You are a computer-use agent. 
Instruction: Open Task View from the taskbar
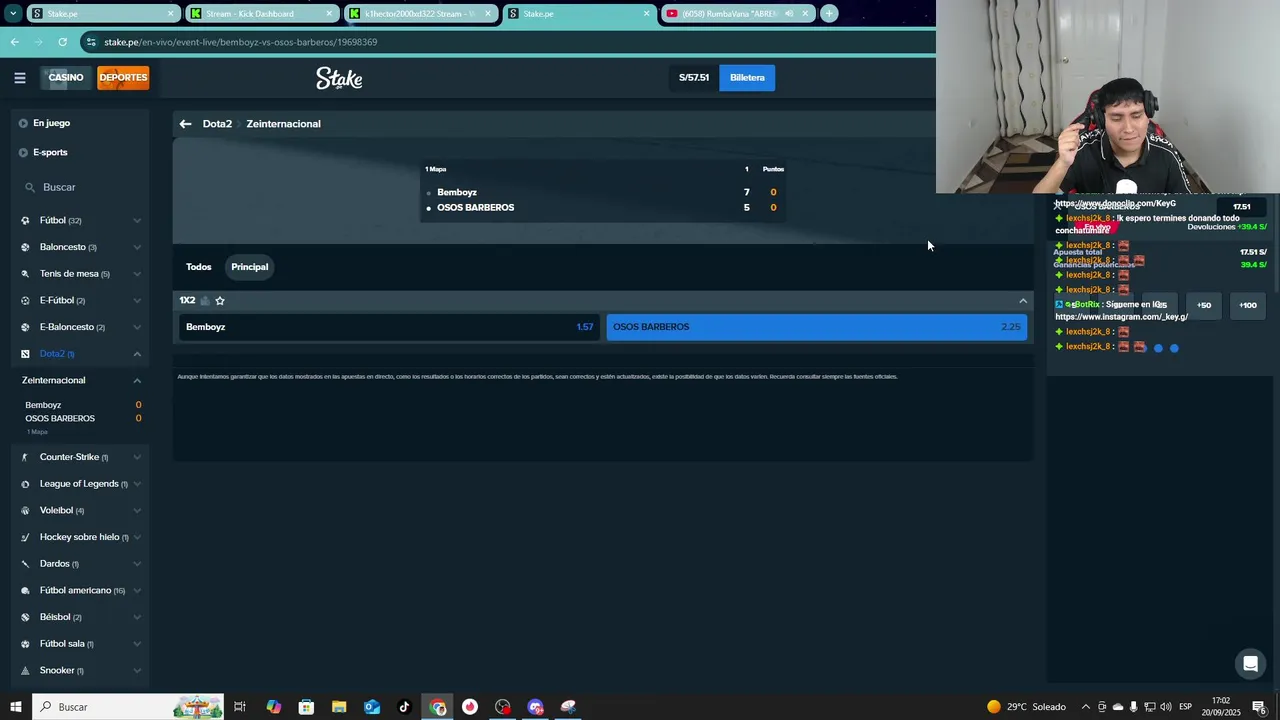click(240, 707)
